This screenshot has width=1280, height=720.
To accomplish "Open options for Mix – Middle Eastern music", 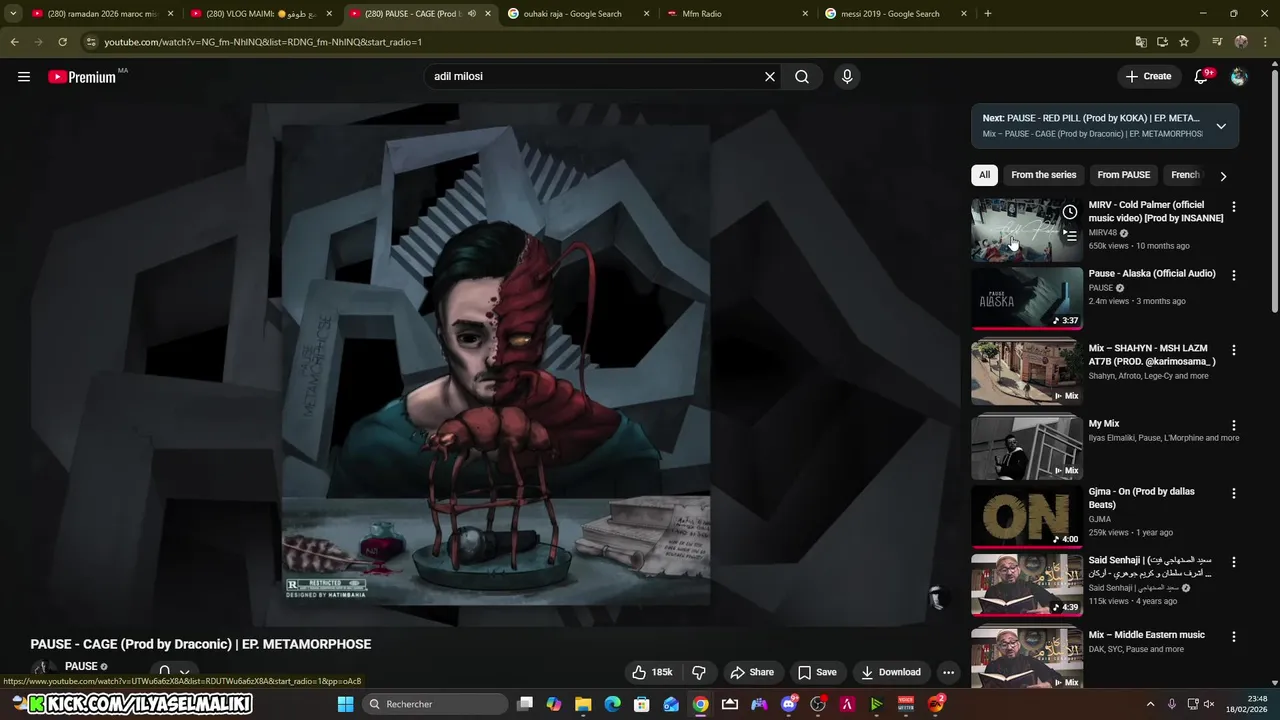I will [x=1233, y=636].
